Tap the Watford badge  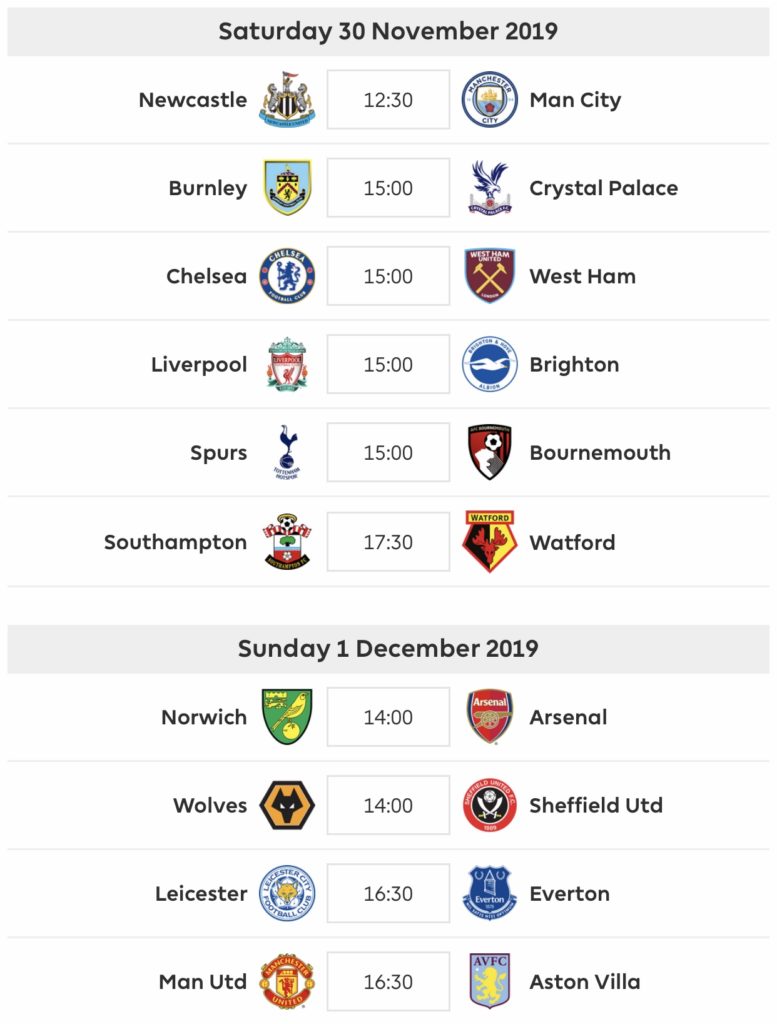490,541
